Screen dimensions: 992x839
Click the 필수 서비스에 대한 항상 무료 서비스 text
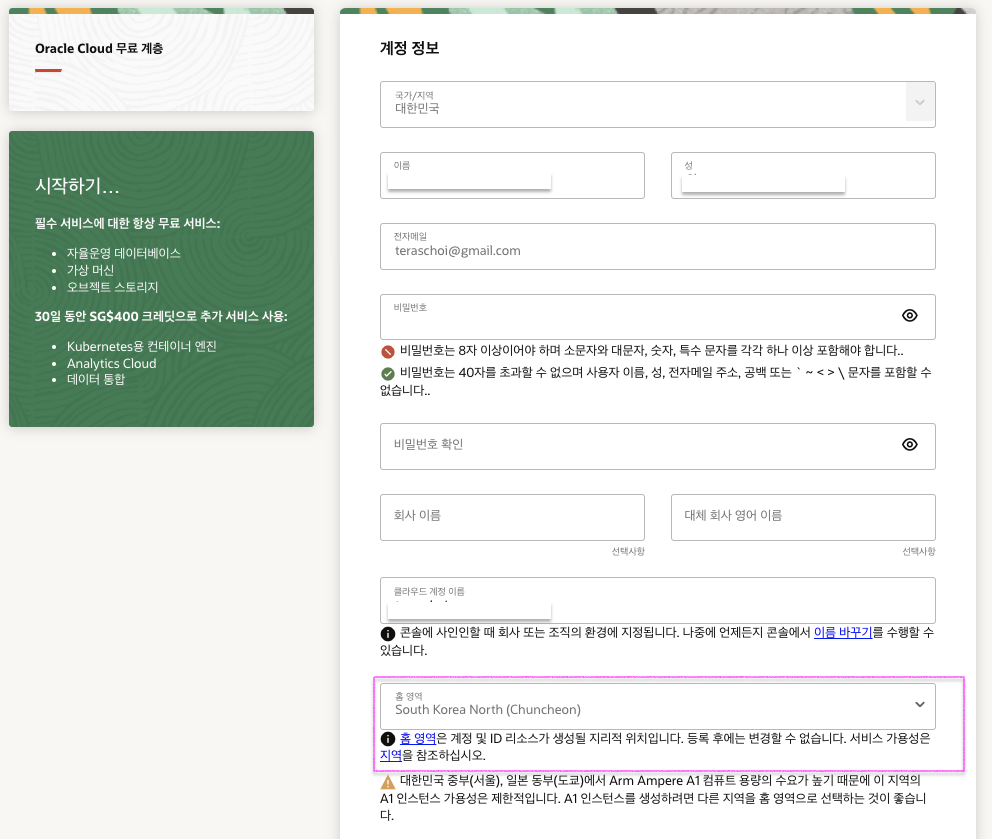click(128, 223)
